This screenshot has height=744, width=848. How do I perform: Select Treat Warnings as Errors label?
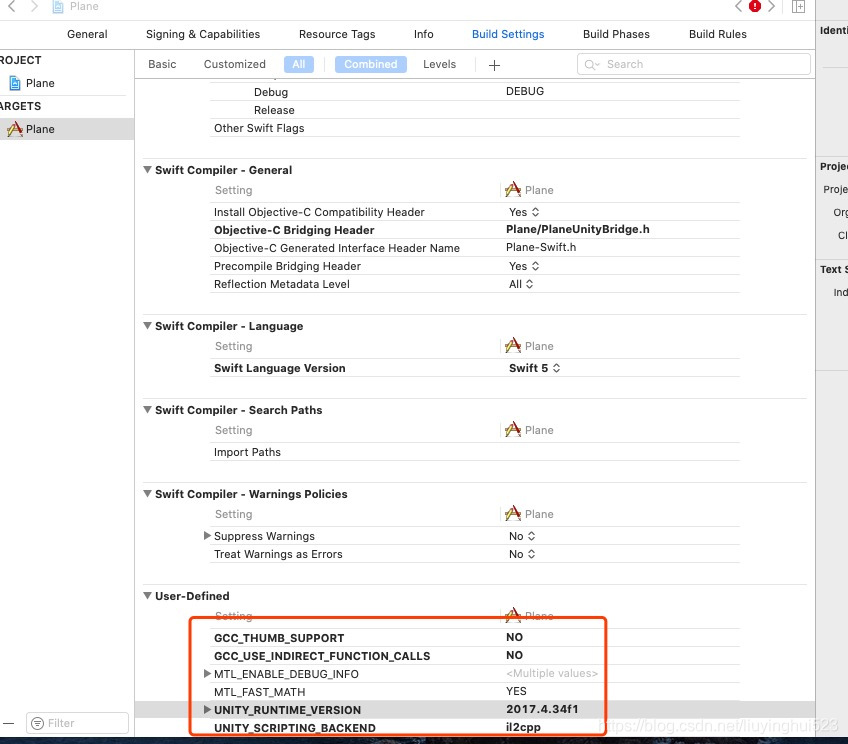tap(278, 554)
